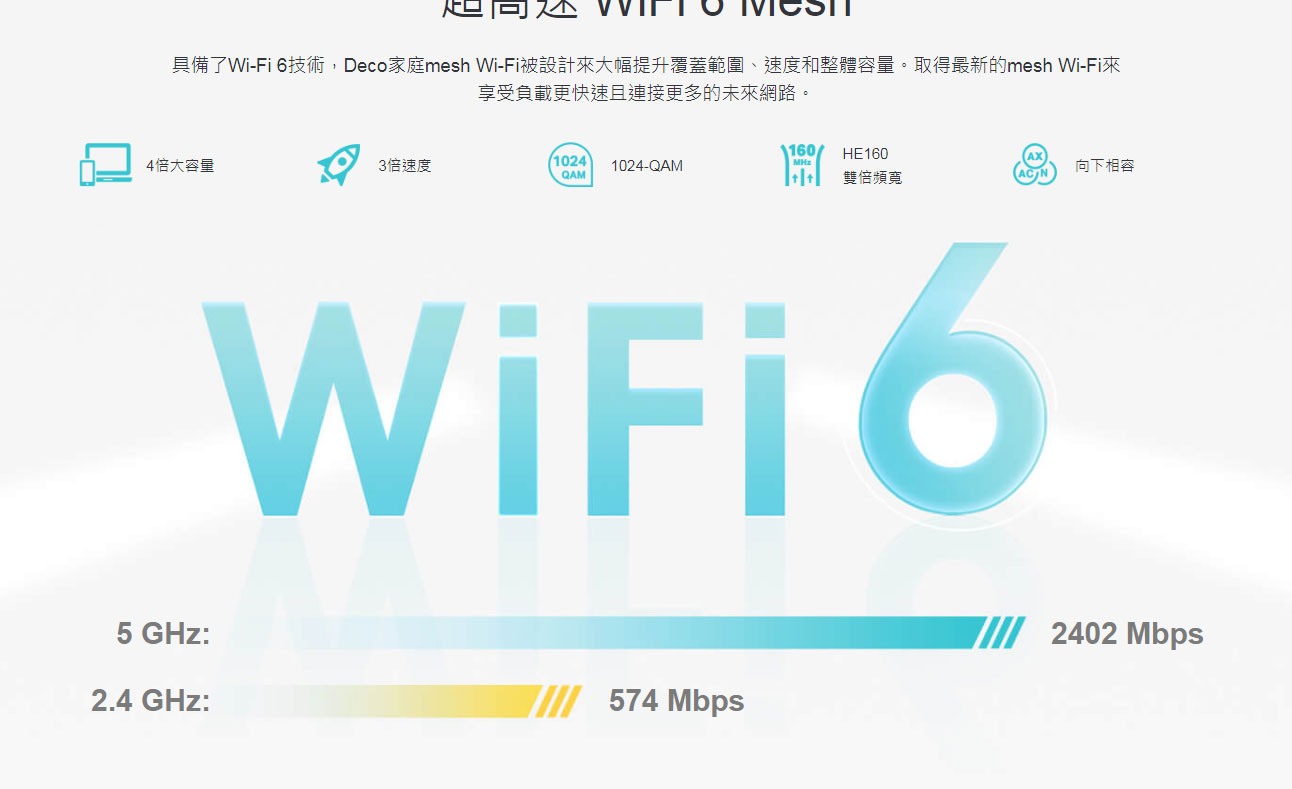Click the Deco mesh Wi-Fi description paragraph
This screenshot has height=789, width=1292.
coord(646,80)
